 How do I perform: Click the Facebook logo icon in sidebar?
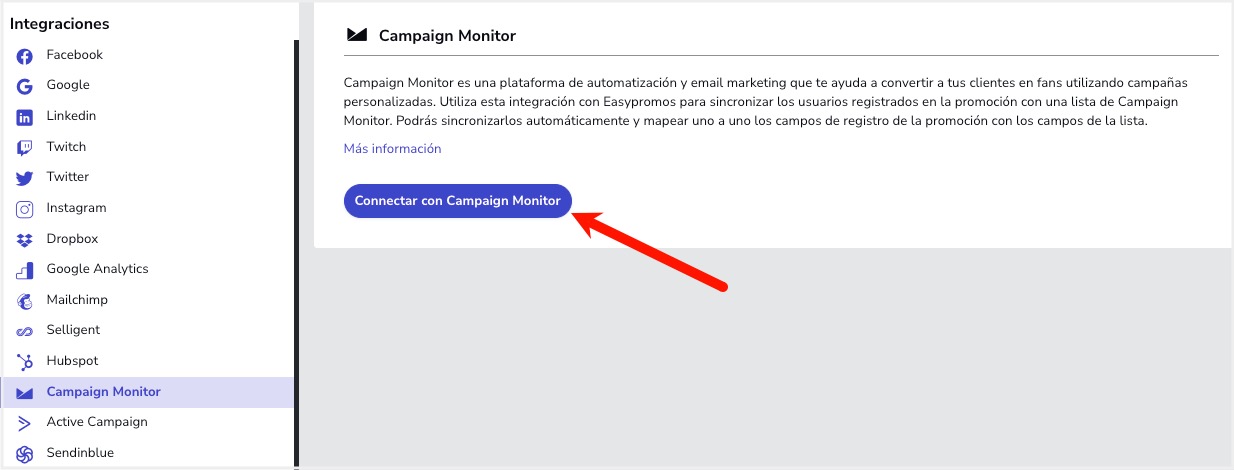25,56
